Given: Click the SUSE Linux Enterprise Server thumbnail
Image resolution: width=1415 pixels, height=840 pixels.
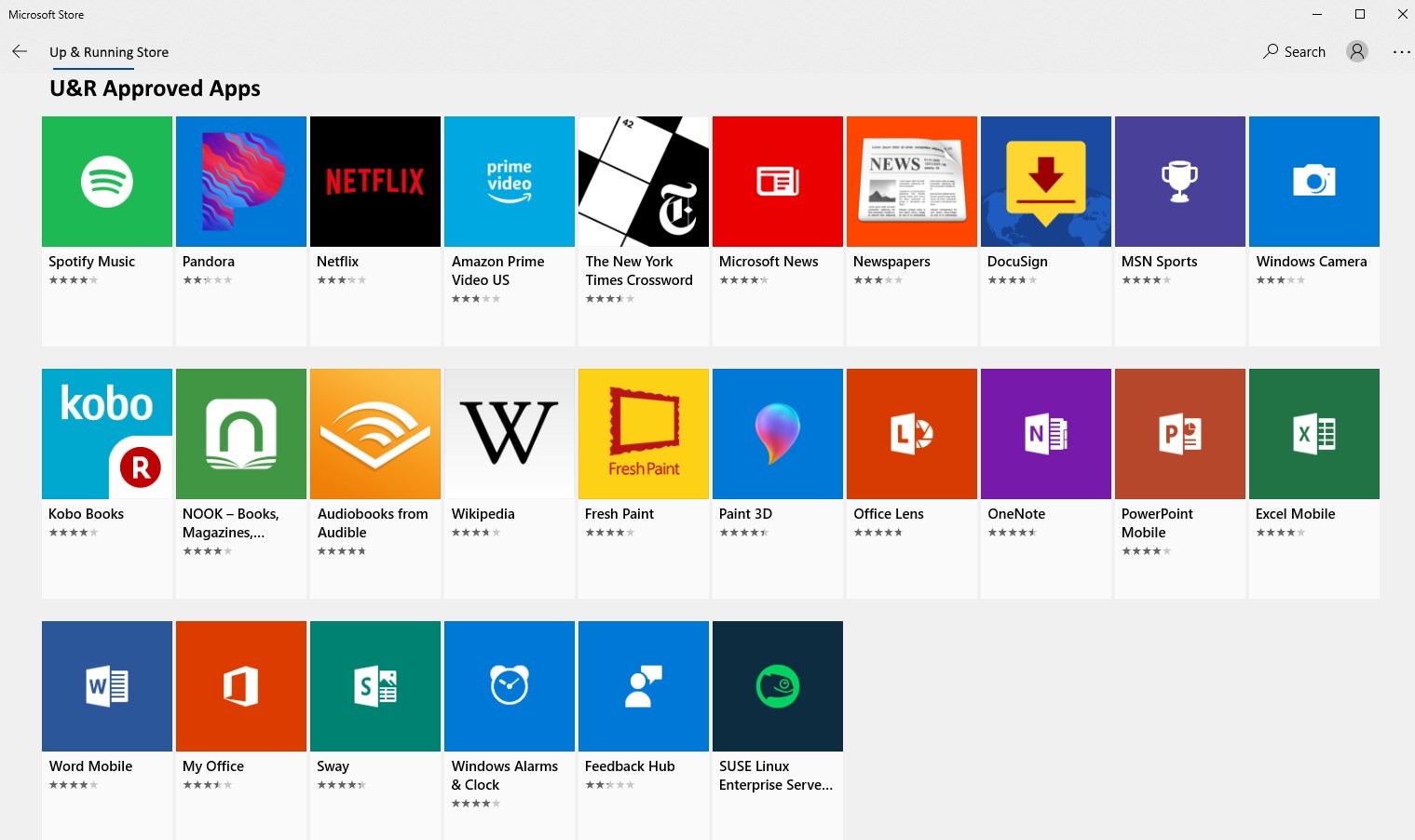Looking at the screenshot, I should click(x=778, y=686).
